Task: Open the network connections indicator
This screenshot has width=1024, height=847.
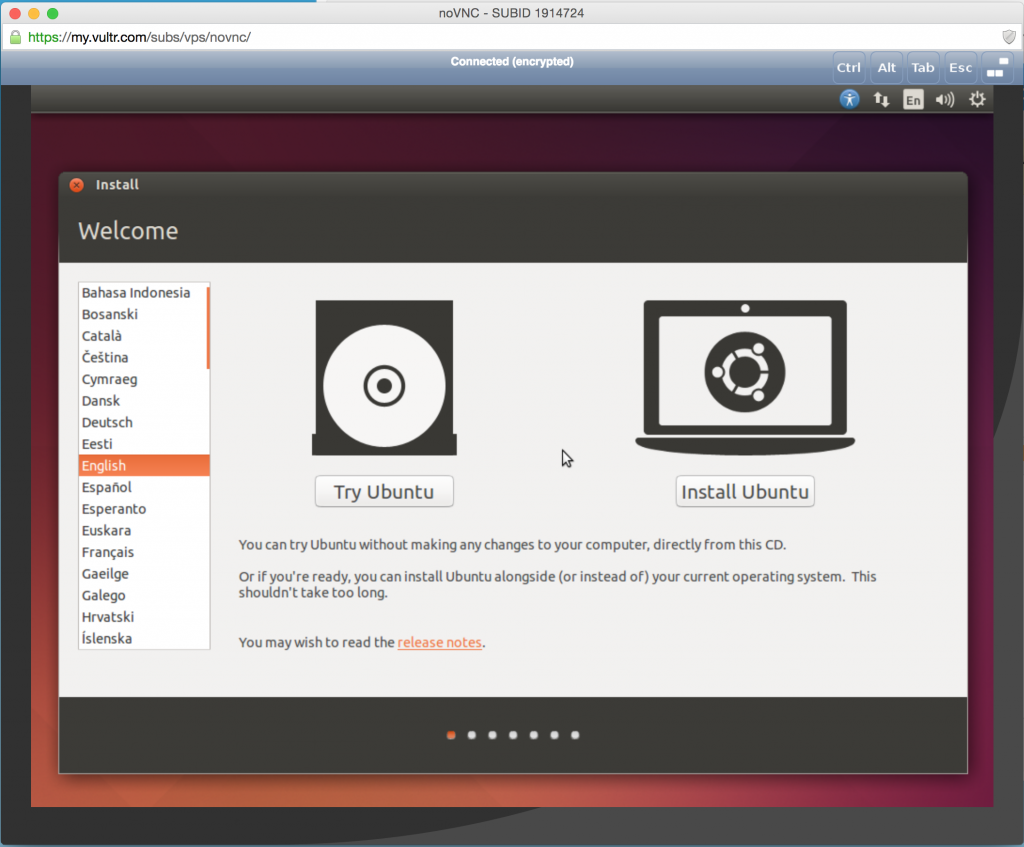Action: click(x=881, y=99)
